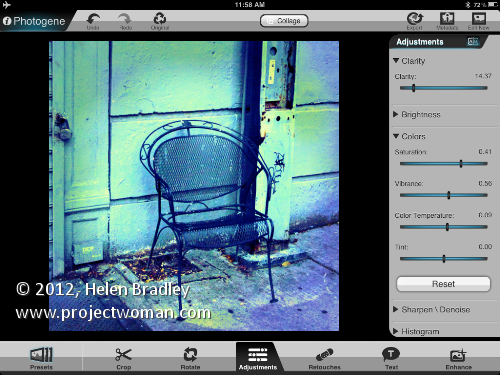Switch to the Adjustments tab
The width and height of the screenshot is (500, 375).
click(258, 357)
